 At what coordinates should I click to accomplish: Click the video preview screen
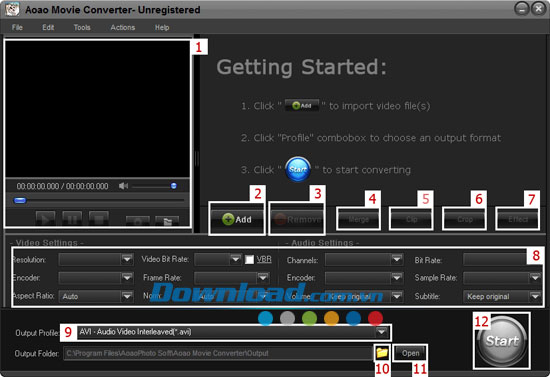pos(98,109)
